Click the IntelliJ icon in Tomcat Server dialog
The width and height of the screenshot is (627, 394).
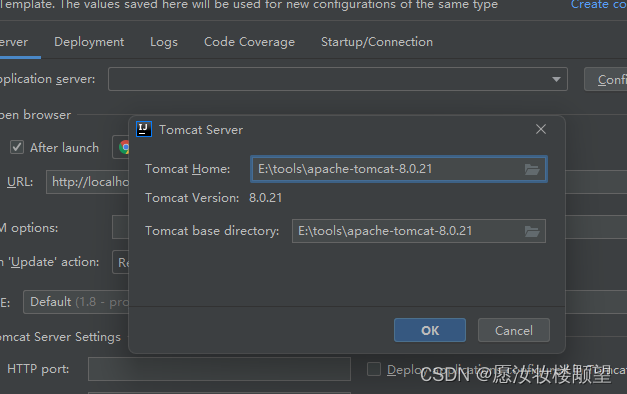144,129
